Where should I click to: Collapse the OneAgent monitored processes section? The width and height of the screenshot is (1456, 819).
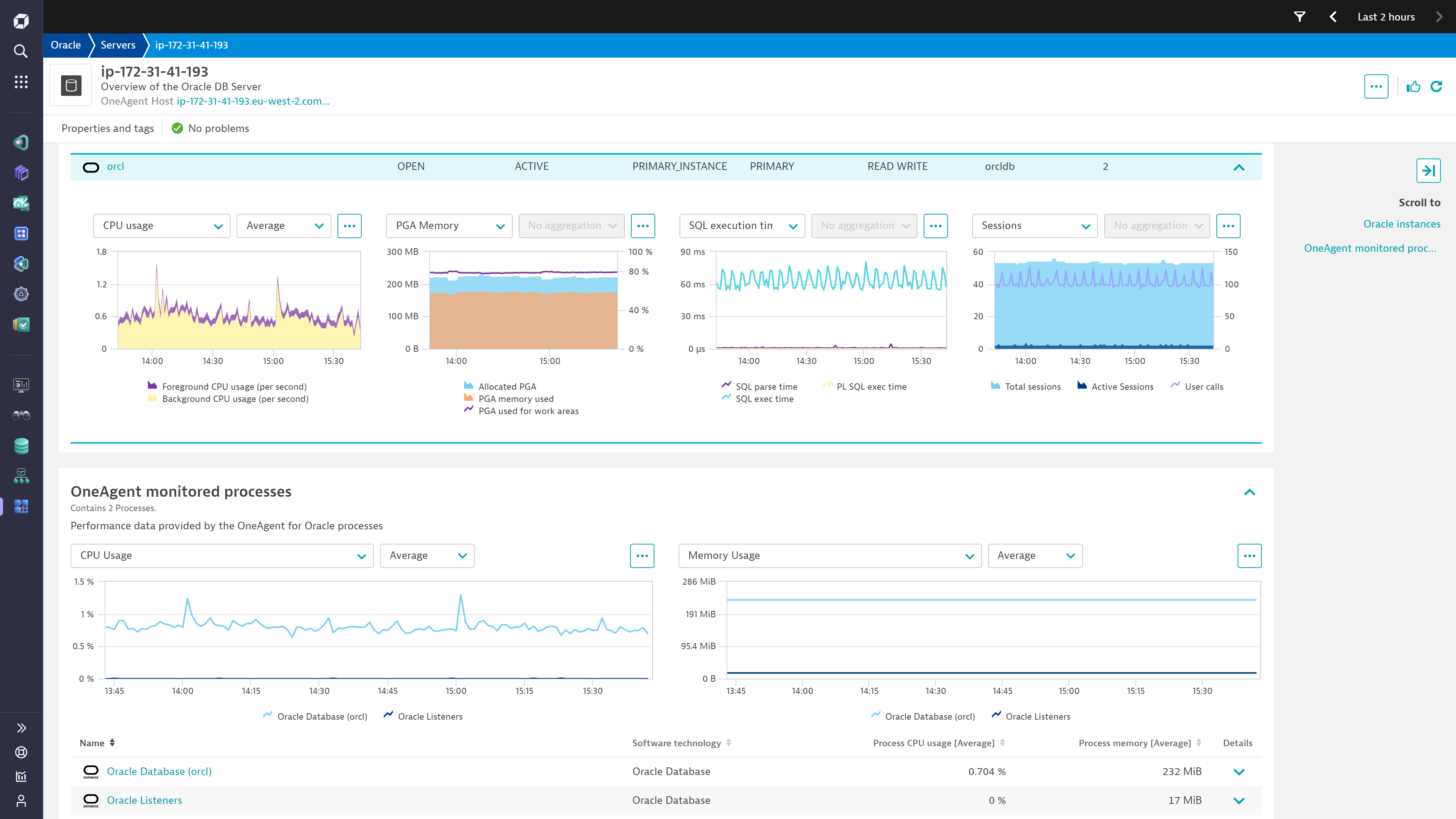1250,492
